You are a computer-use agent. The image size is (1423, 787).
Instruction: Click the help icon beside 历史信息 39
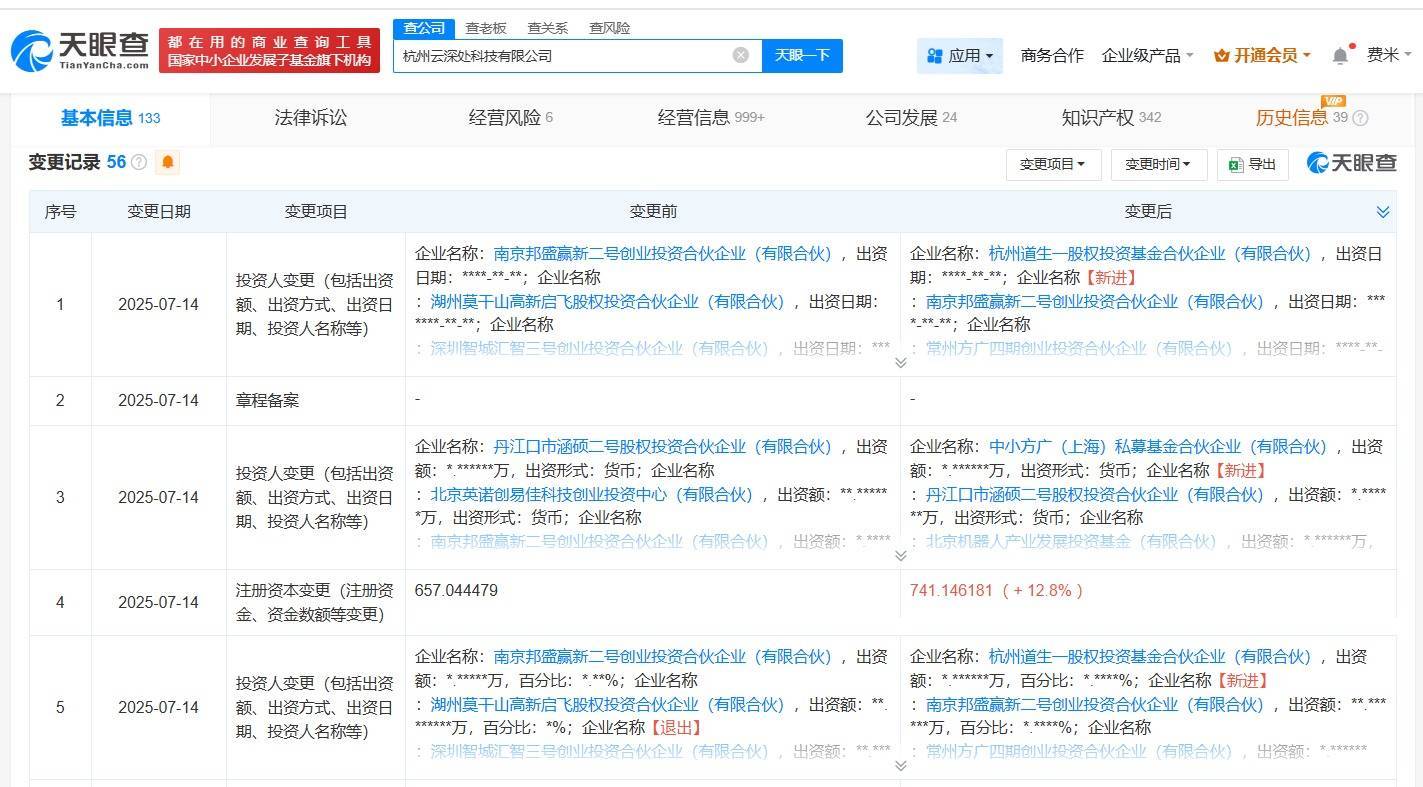[x=1360, y=118]
